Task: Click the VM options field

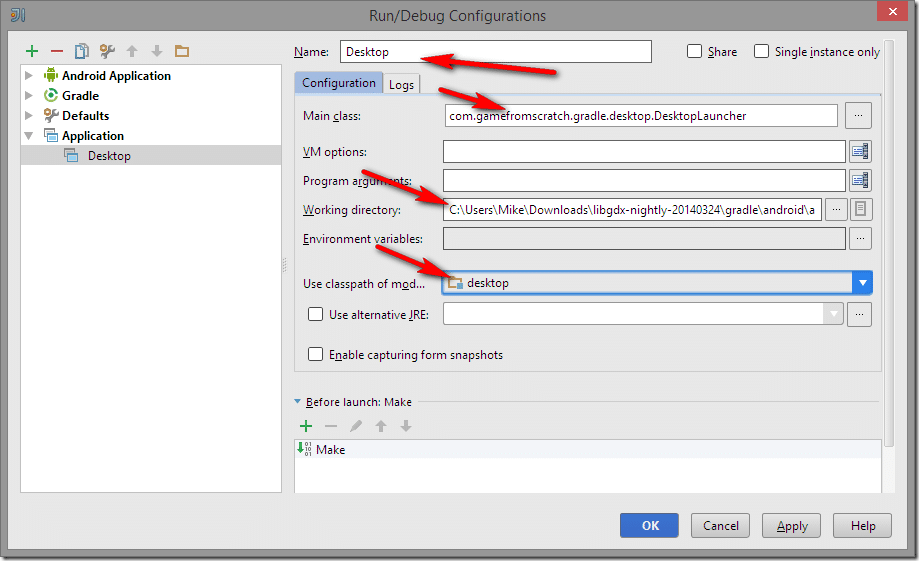Action: point(644,152)
